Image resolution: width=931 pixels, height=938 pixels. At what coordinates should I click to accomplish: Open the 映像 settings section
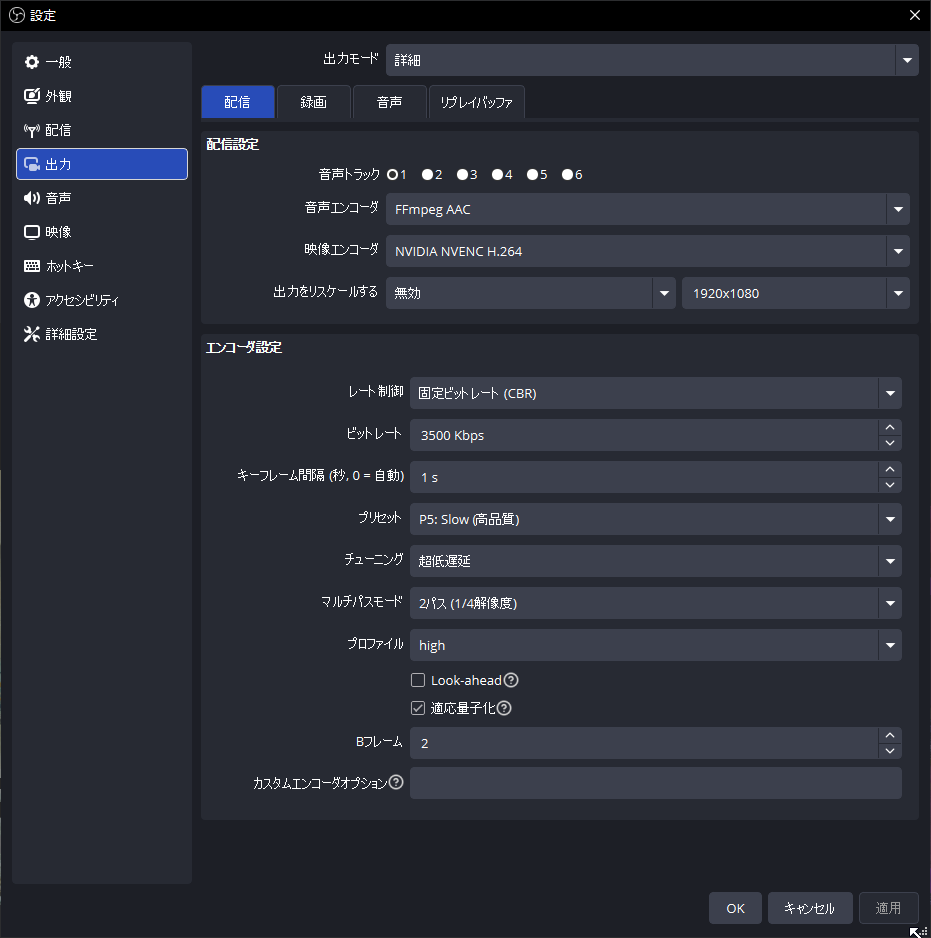click(x=55, y=231)
